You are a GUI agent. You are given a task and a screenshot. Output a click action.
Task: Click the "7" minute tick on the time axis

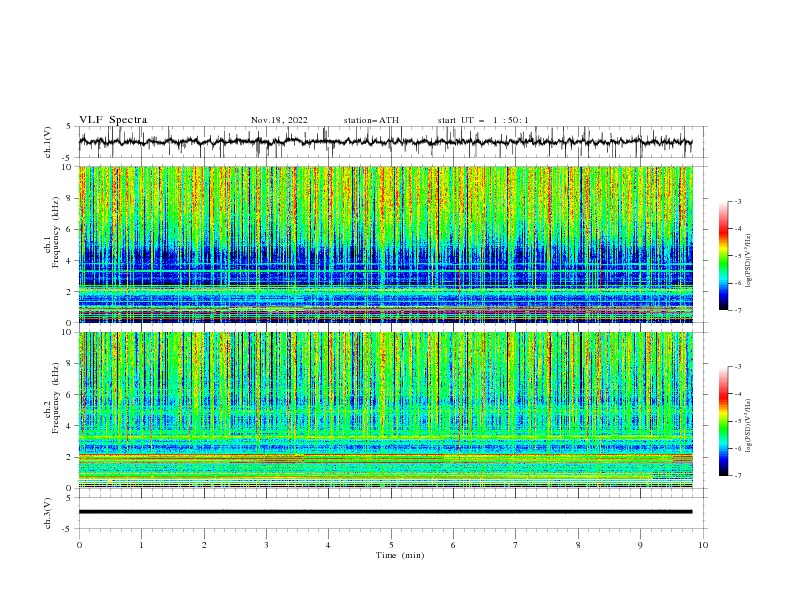point(516,545)
